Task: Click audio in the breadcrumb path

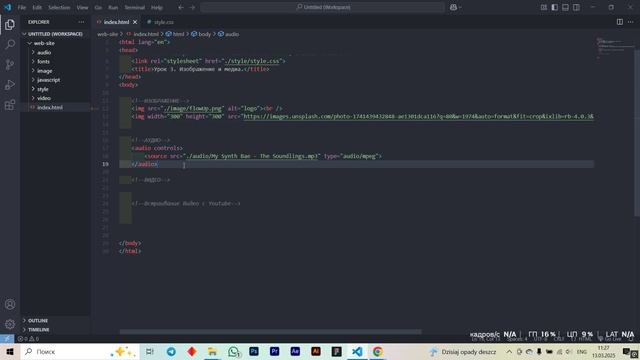Action: (x=232, y=34)
